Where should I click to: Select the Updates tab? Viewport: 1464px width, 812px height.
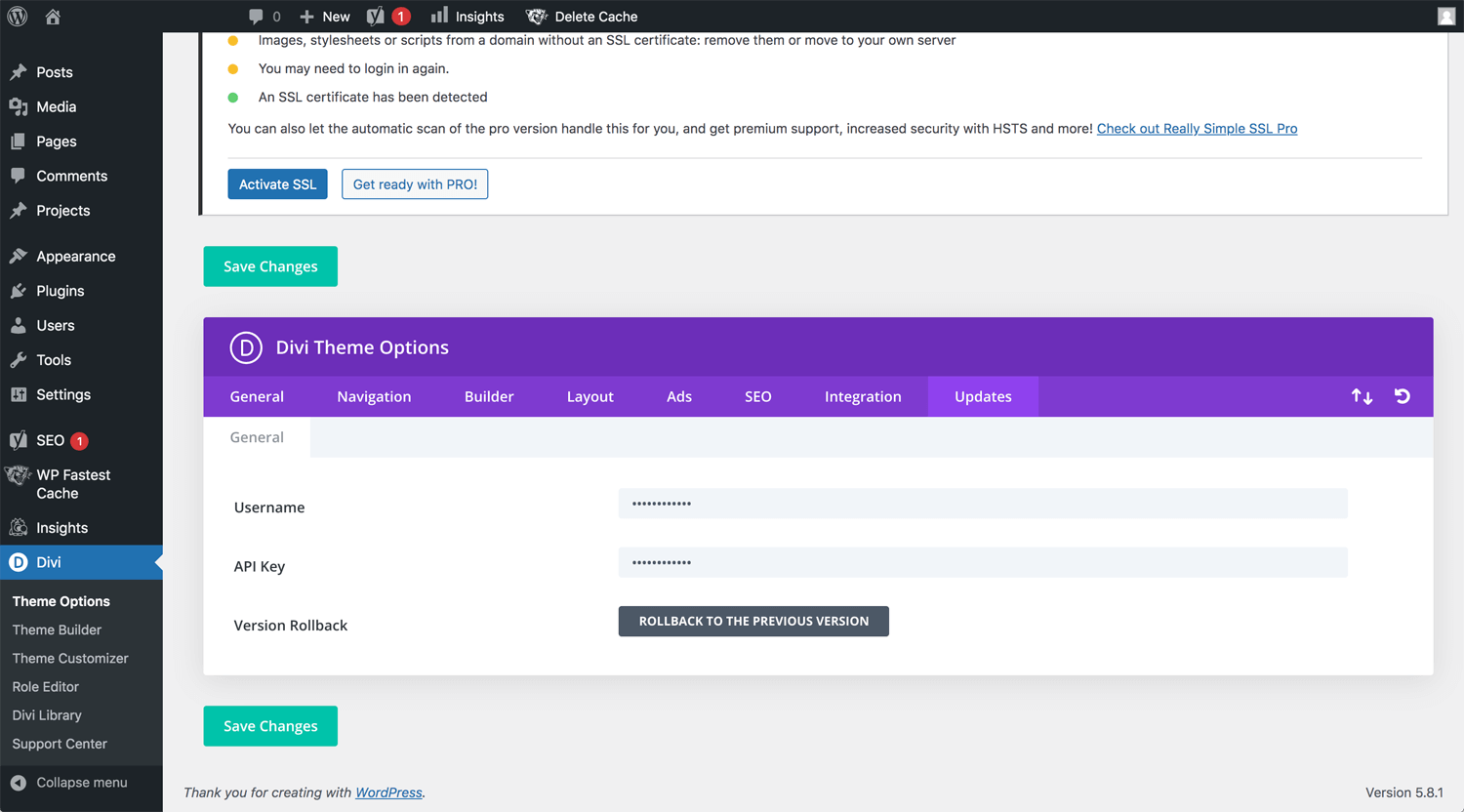coord(983,396)
